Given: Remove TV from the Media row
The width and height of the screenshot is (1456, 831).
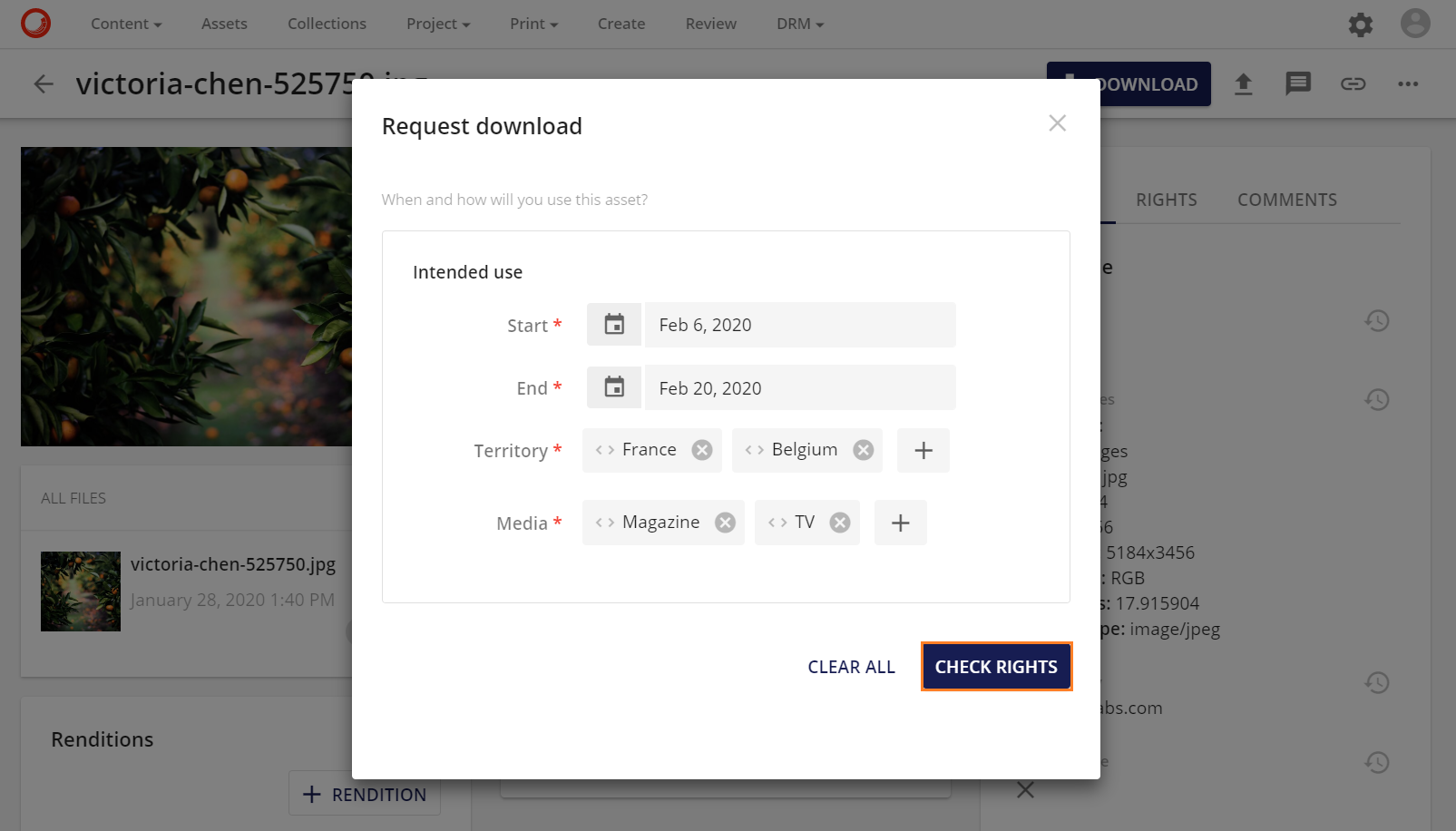Looking at the screenshot, I should click(837, 522).
